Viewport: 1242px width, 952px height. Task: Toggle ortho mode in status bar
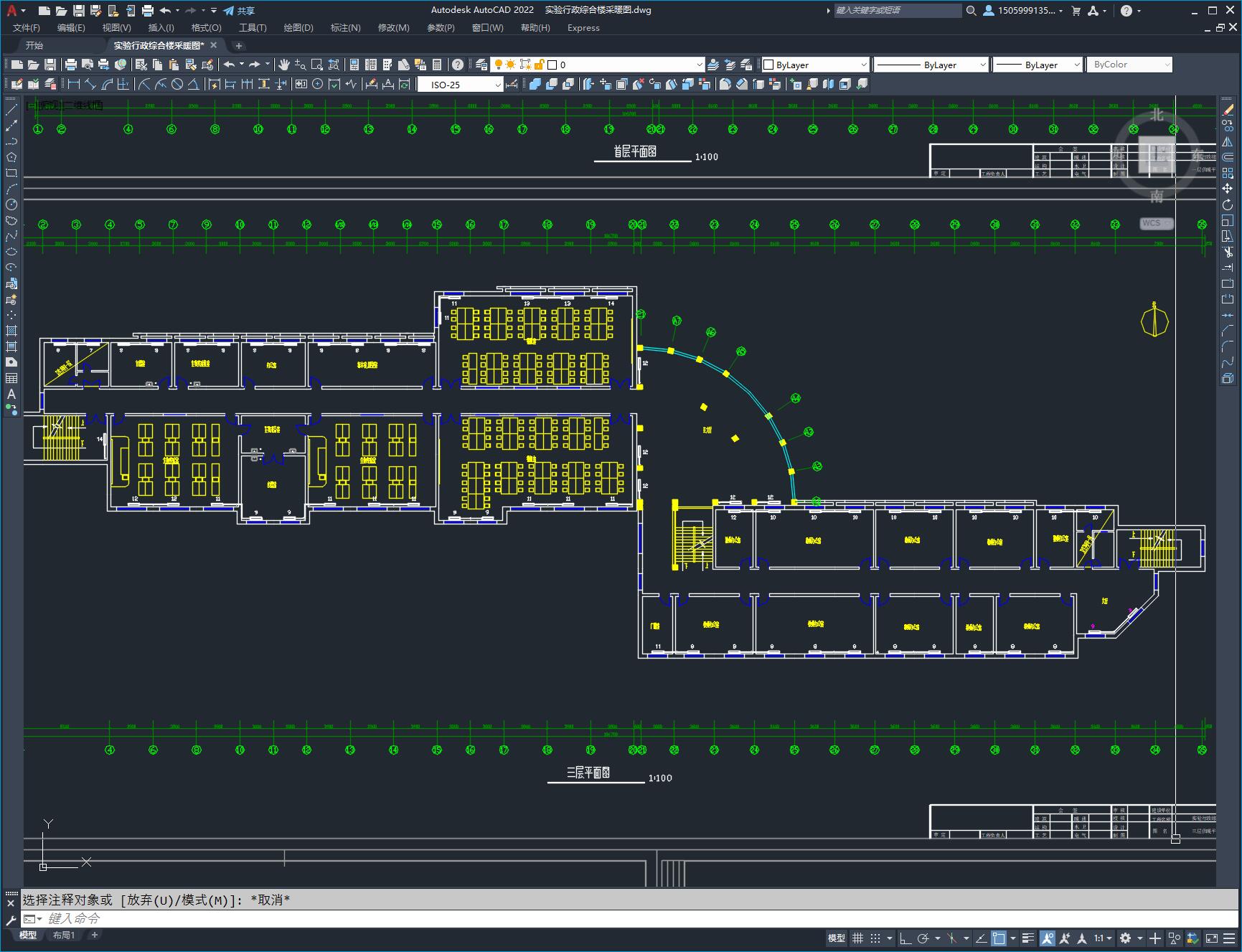click(x=905, y=938)
